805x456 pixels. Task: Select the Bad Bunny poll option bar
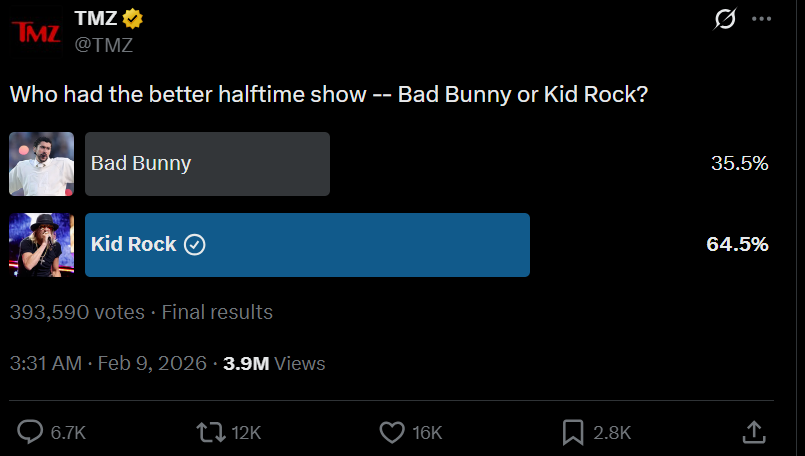[207, 164]
